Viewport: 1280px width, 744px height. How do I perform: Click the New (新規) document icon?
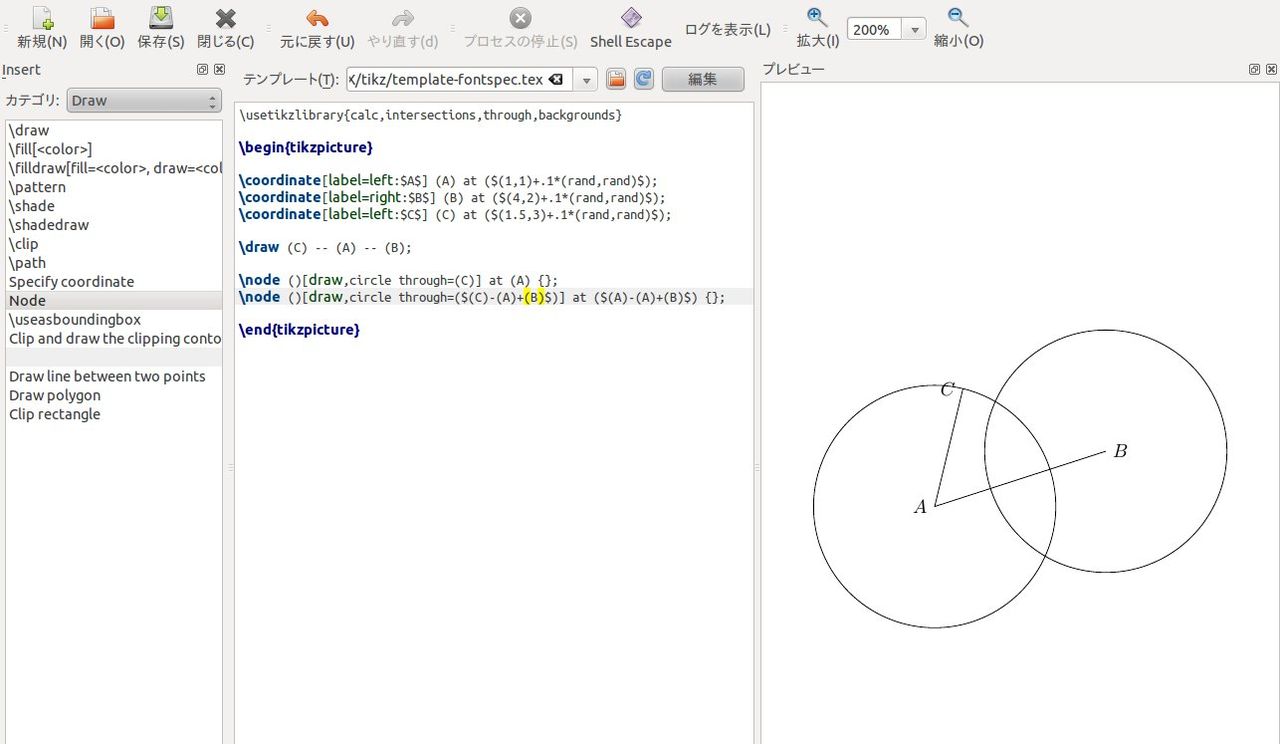[42, 18]
